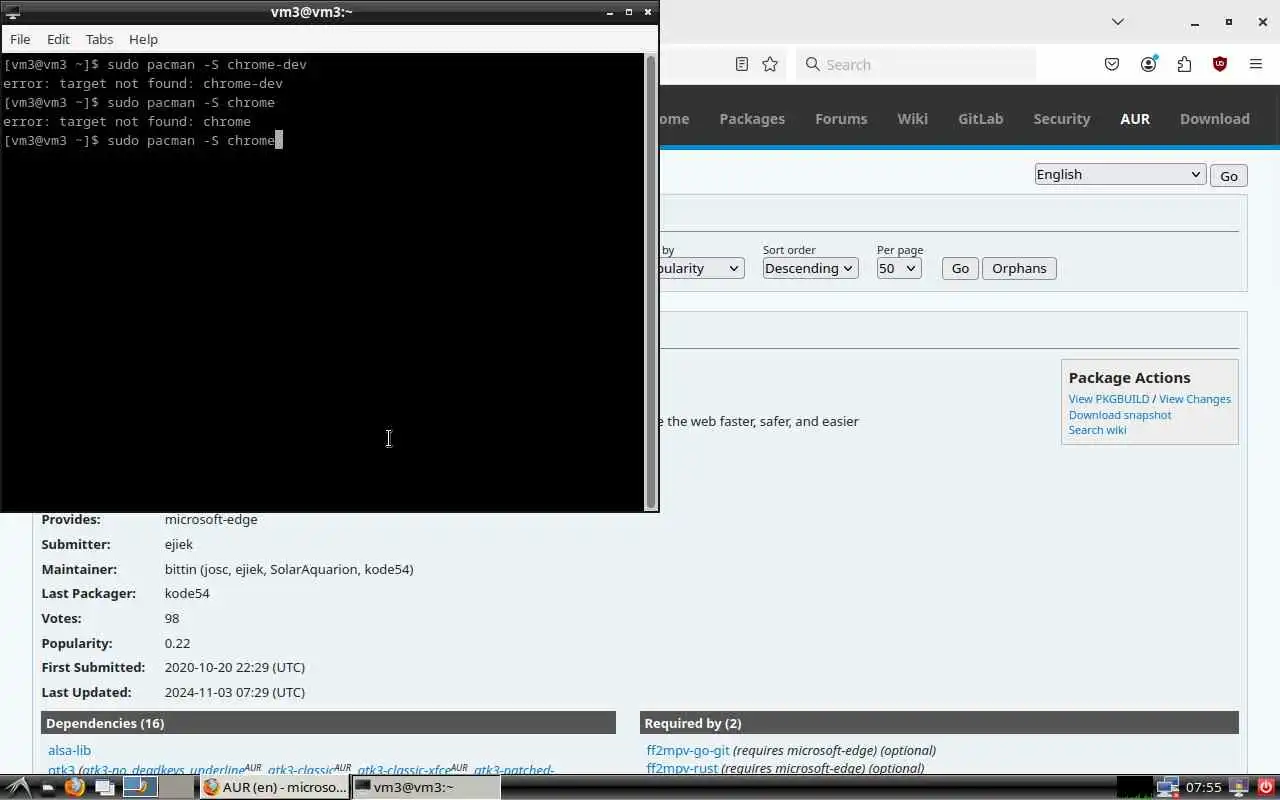Open removable media tray icon
Image resolution: width=1280 pixels, height=800 pixels.
1238,787
